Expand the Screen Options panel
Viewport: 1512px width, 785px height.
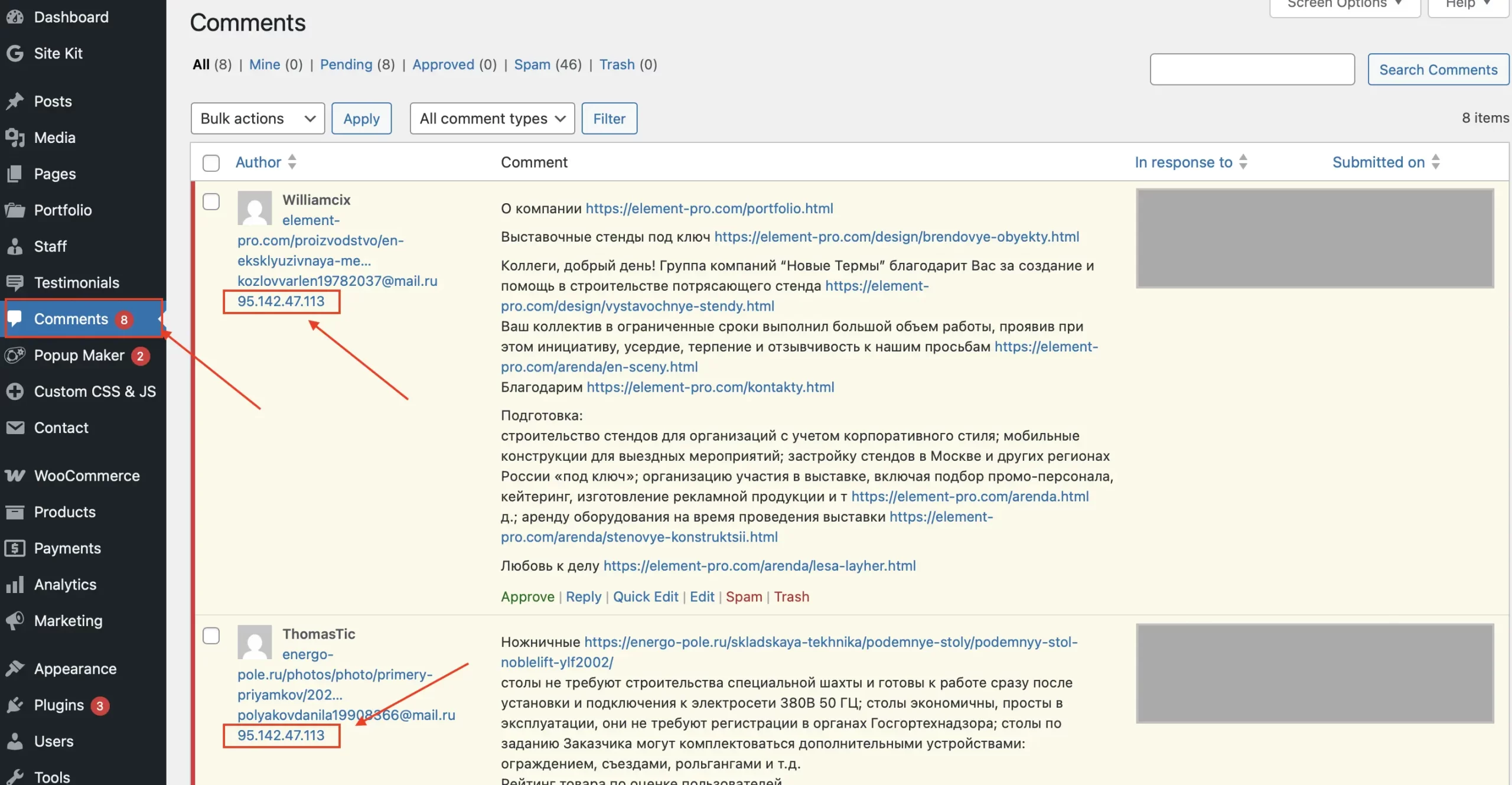point(1343,4)
